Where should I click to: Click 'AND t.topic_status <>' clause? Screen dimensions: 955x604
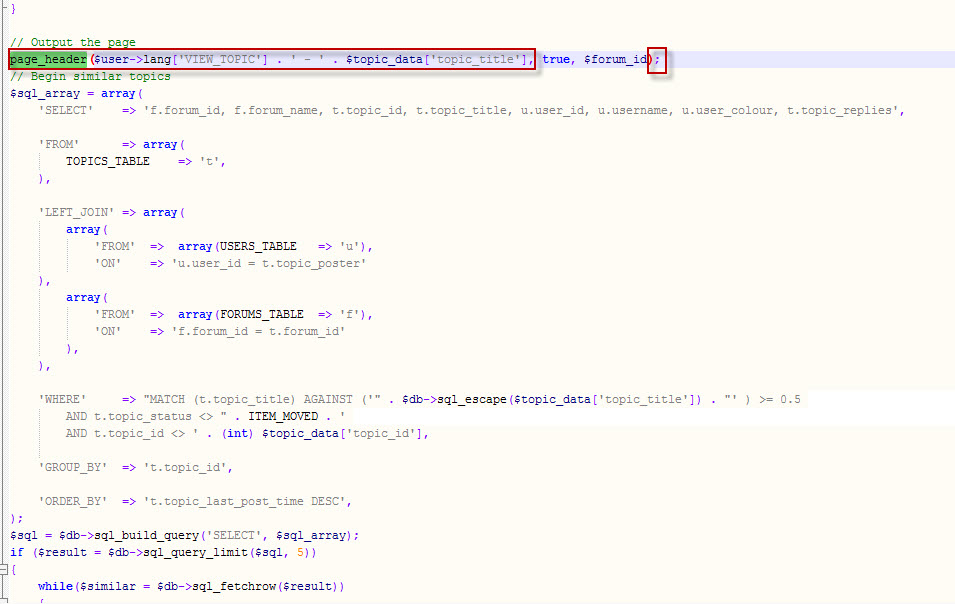click(x=139, y=416)
